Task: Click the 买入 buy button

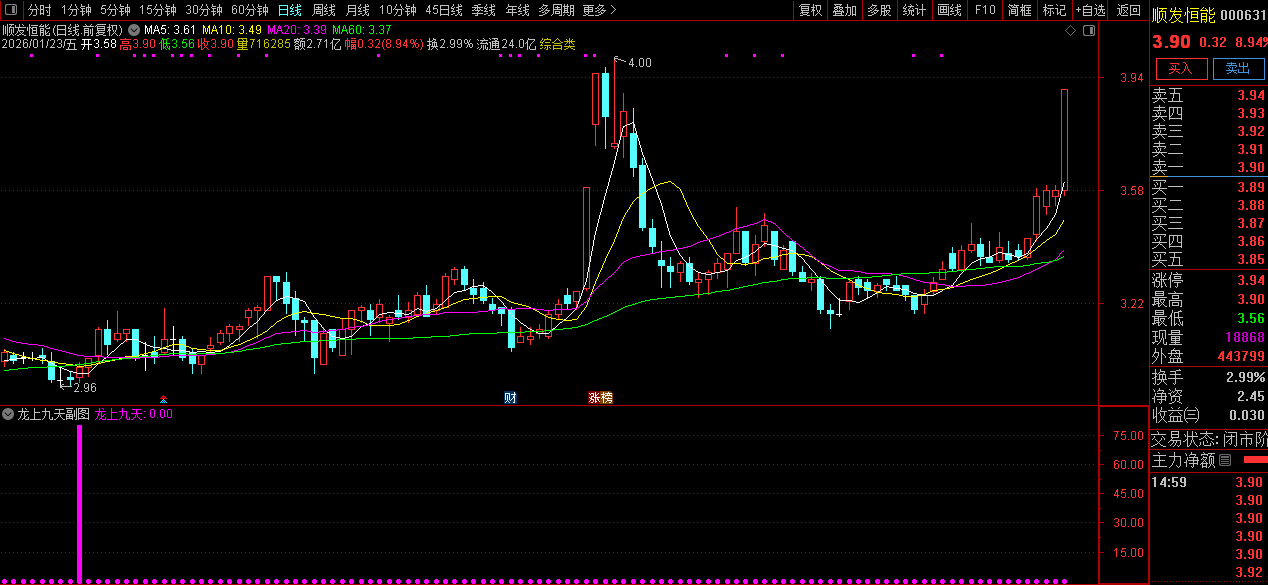Action: coord(1181,68)
